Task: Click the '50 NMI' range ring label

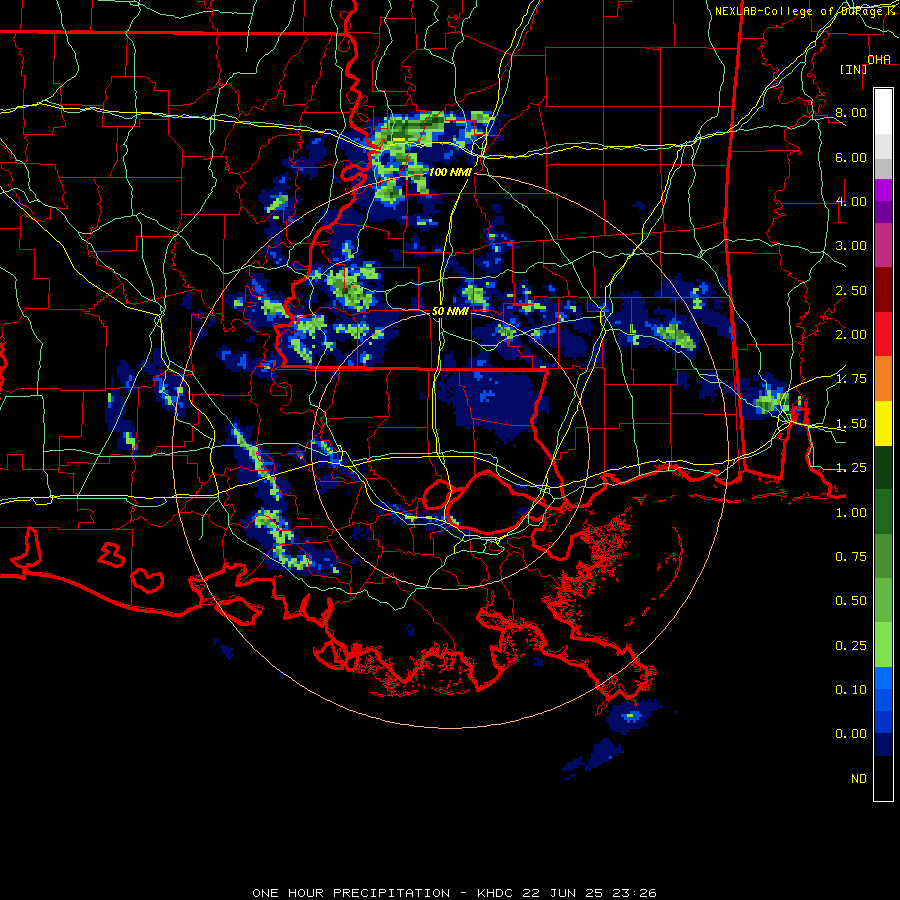Action: pos(450,311)
